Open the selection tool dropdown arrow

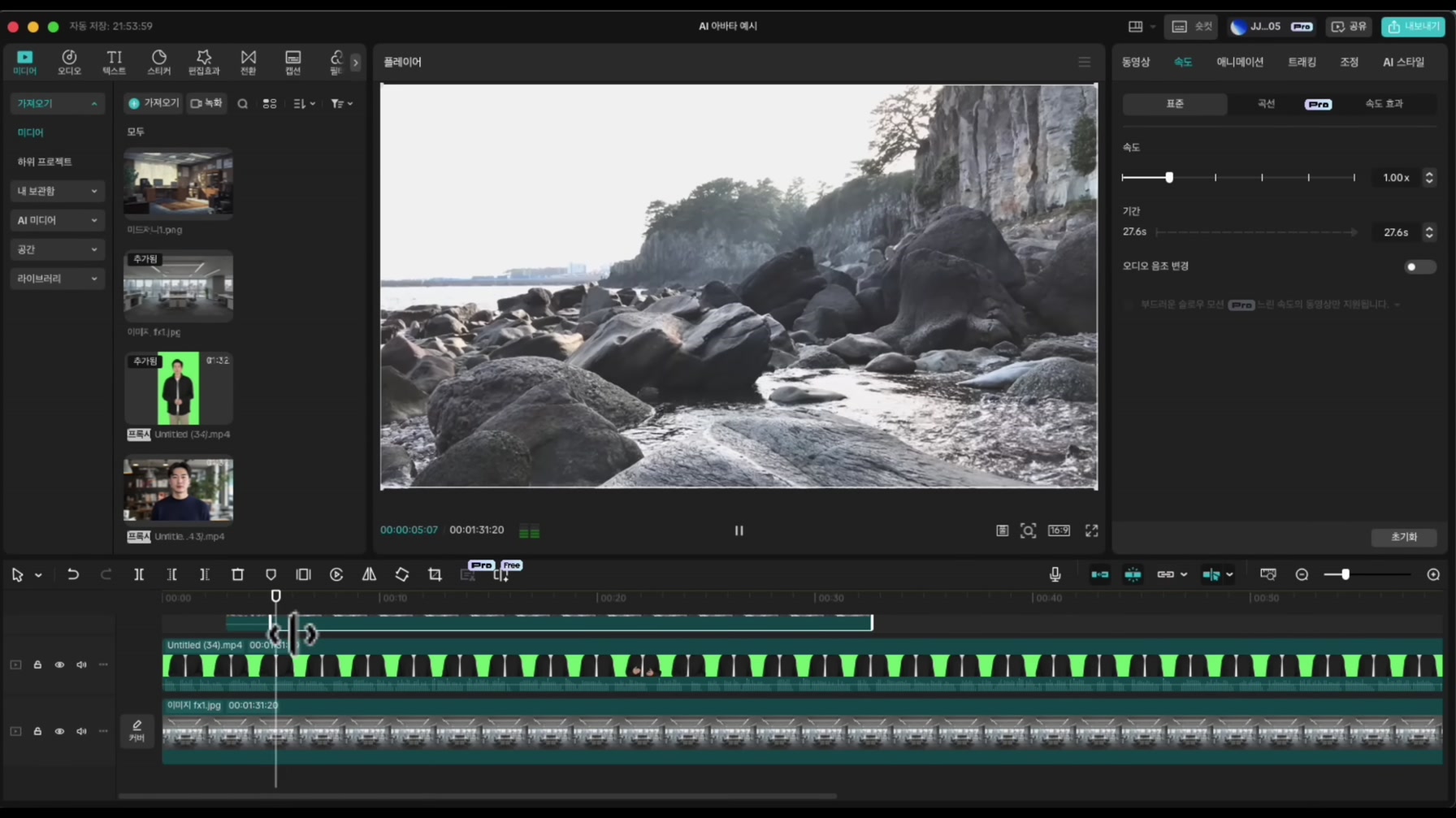pyautogui.click(x=38, y=575)
